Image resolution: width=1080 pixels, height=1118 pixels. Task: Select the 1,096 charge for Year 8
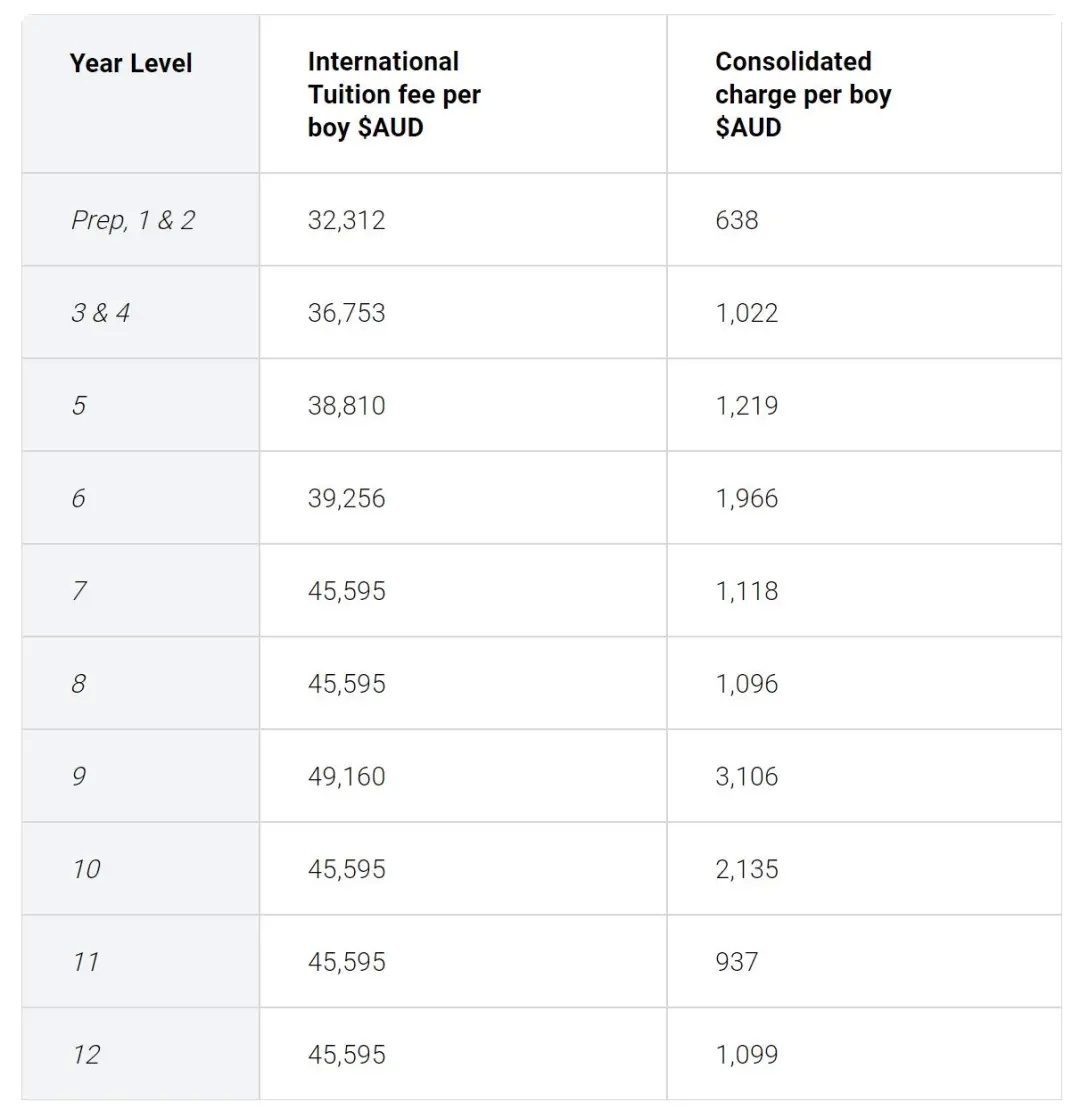(747, 684)
